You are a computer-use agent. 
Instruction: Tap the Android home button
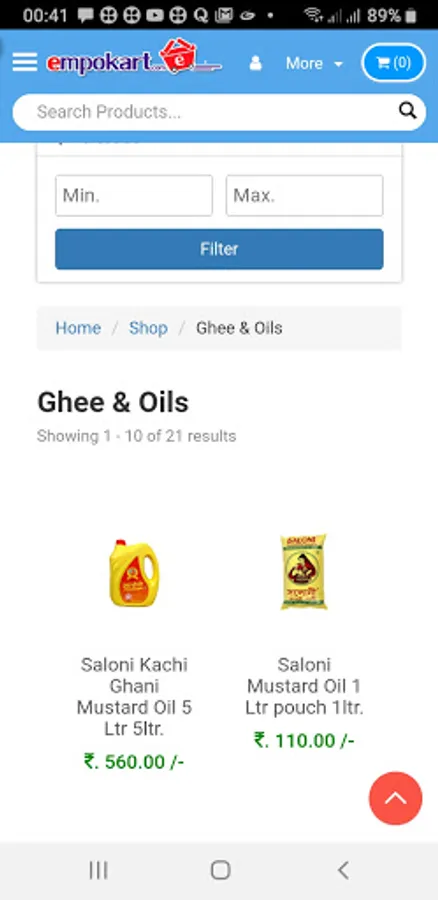(220, 870)
